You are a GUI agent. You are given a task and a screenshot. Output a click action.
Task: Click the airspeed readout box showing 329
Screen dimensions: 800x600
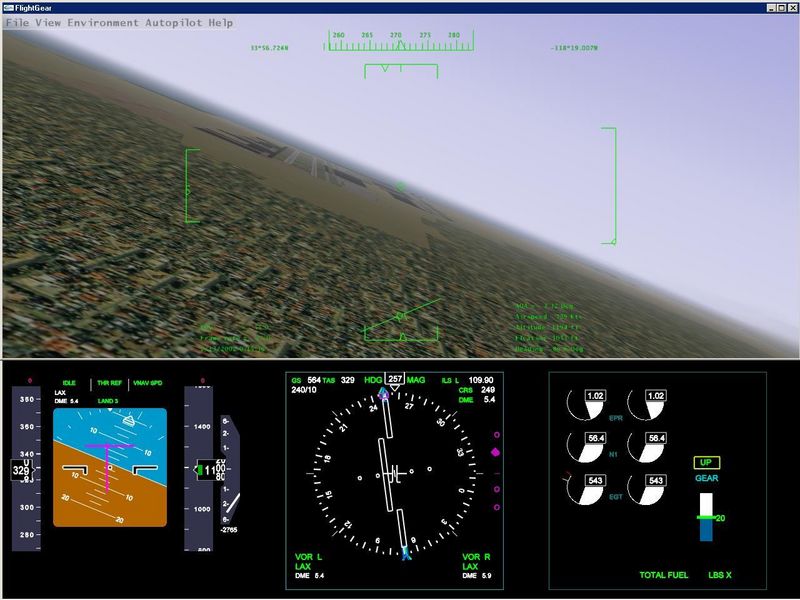click(x=21, y=468)
